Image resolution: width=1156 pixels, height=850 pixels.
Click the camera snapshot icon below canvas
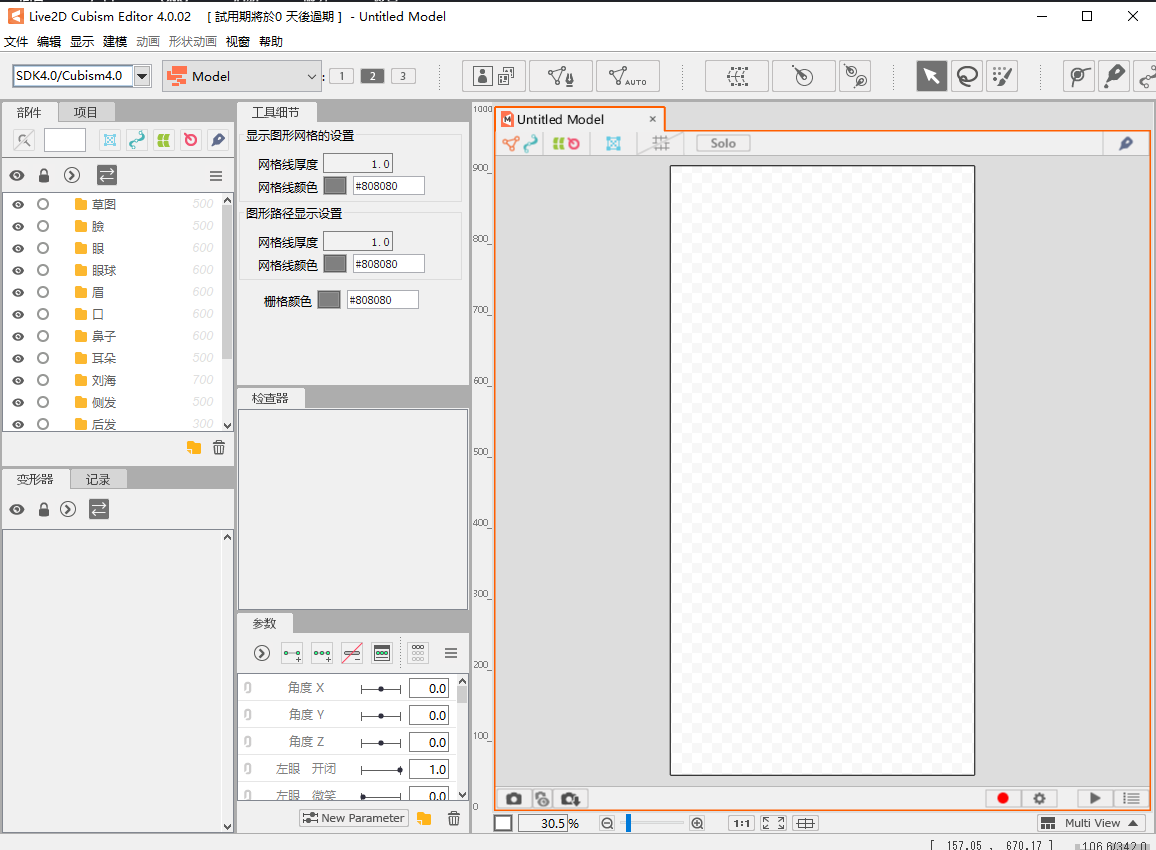tap(514, 798)
